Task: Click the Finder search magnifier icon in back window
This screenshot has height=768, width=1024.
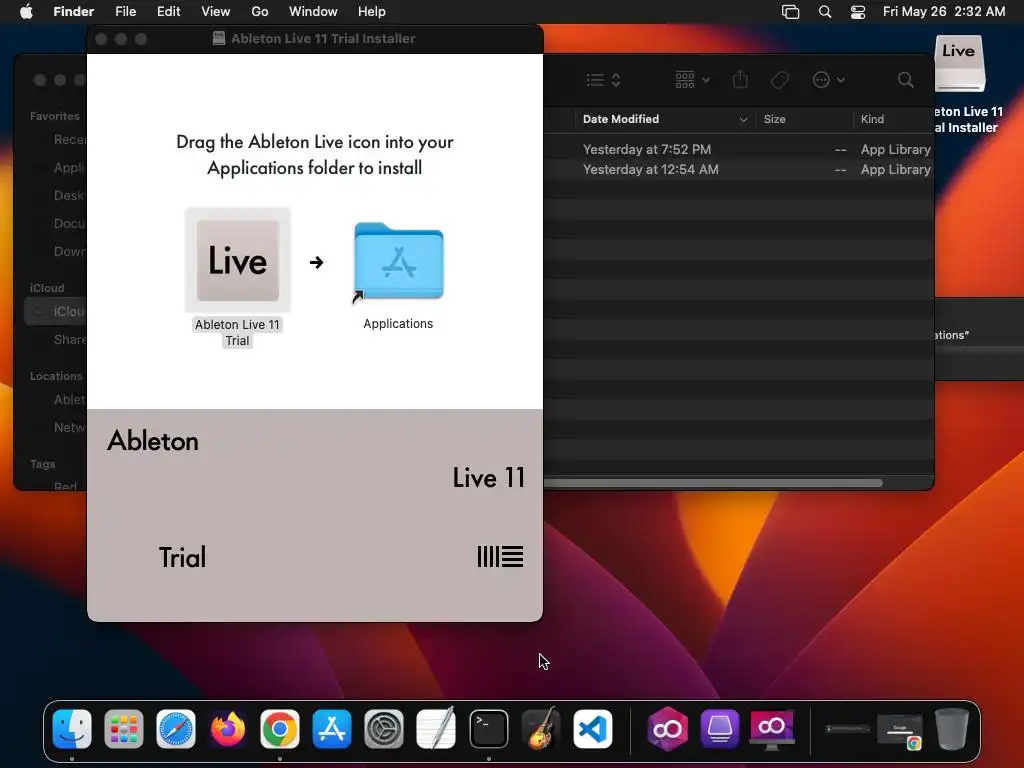Action: pos(905,80)
